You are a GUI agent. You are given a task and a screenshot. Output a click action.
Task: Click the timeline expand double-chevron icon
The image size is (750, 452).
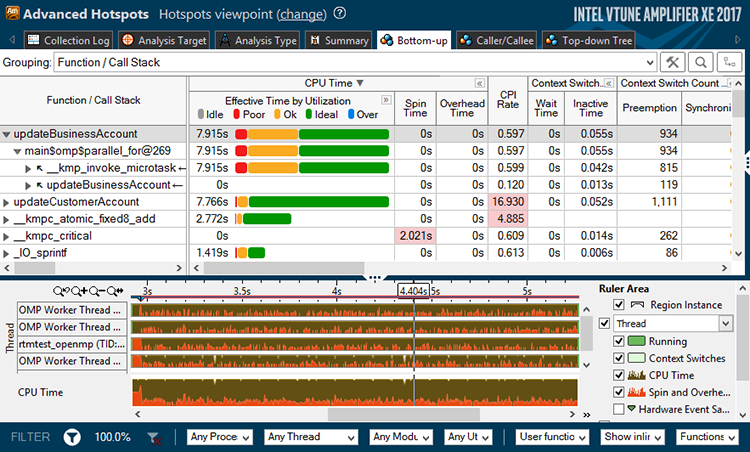point(587,415)
